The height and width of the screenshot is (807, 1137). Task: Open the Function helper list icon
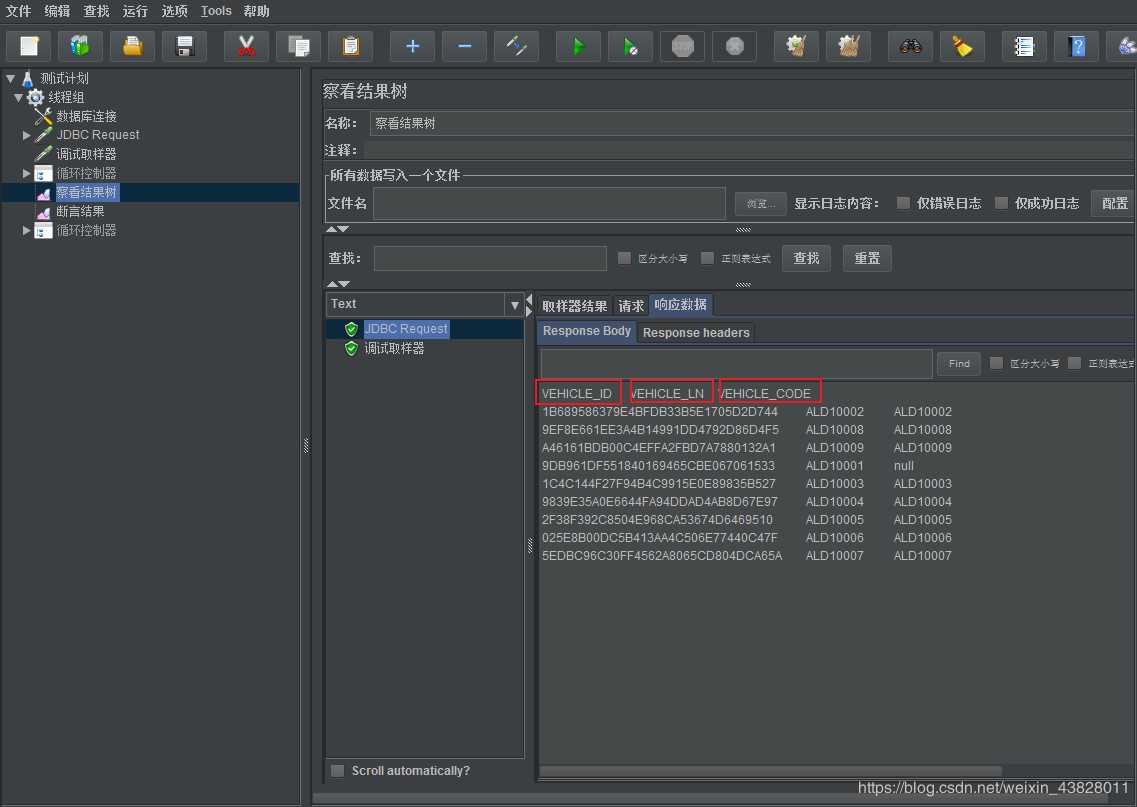pyautogui.click(x=1024, y=46)
